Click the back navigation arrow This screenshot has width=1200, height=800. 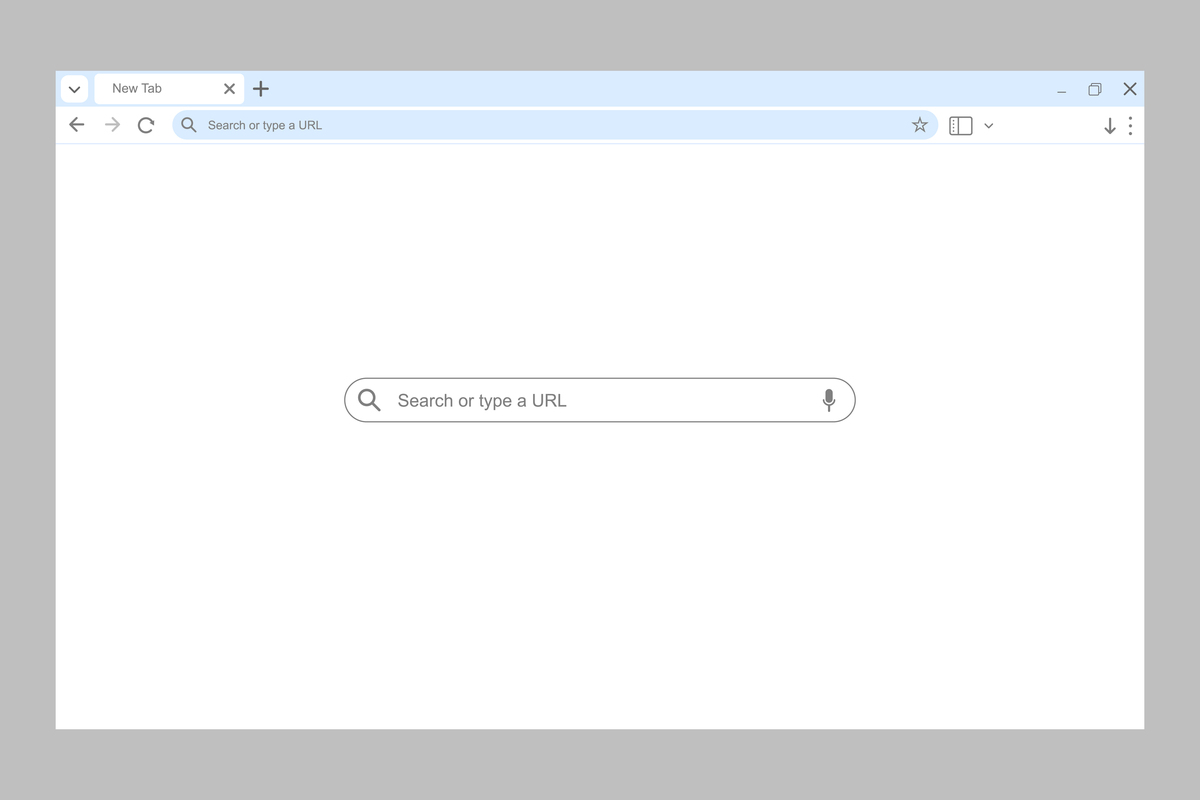tap(77, 125)
